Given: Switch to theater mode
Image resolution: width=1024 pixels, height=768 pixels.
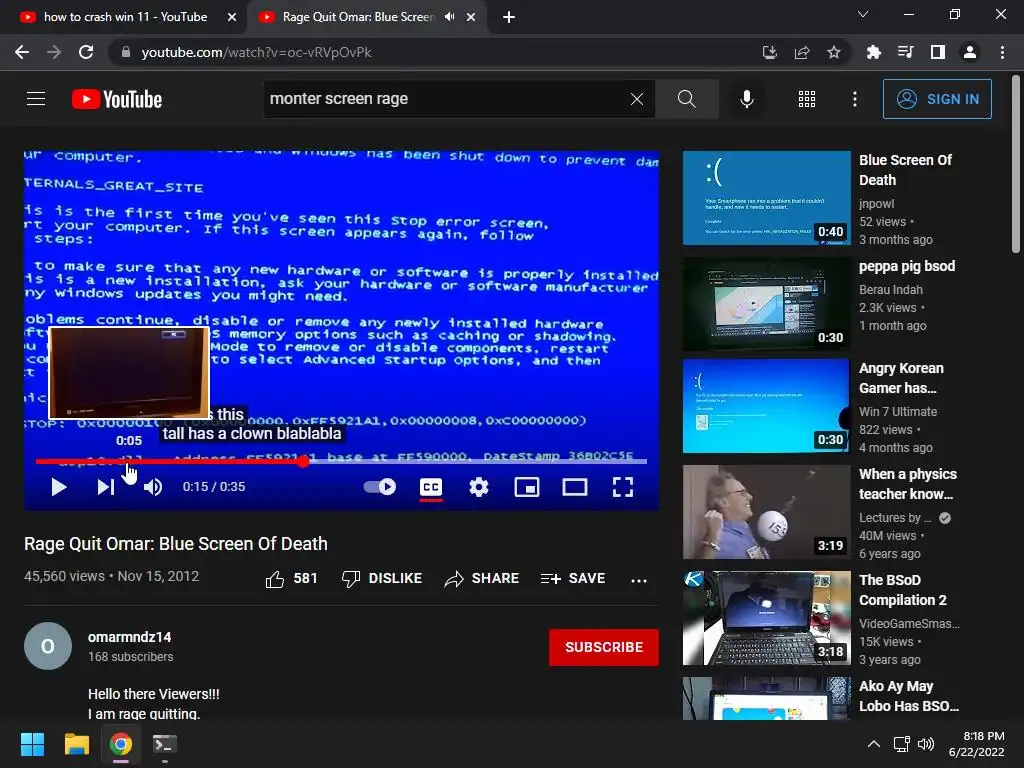Looking at the screenshot, I should pyautogui.click(x=575, y=487).
